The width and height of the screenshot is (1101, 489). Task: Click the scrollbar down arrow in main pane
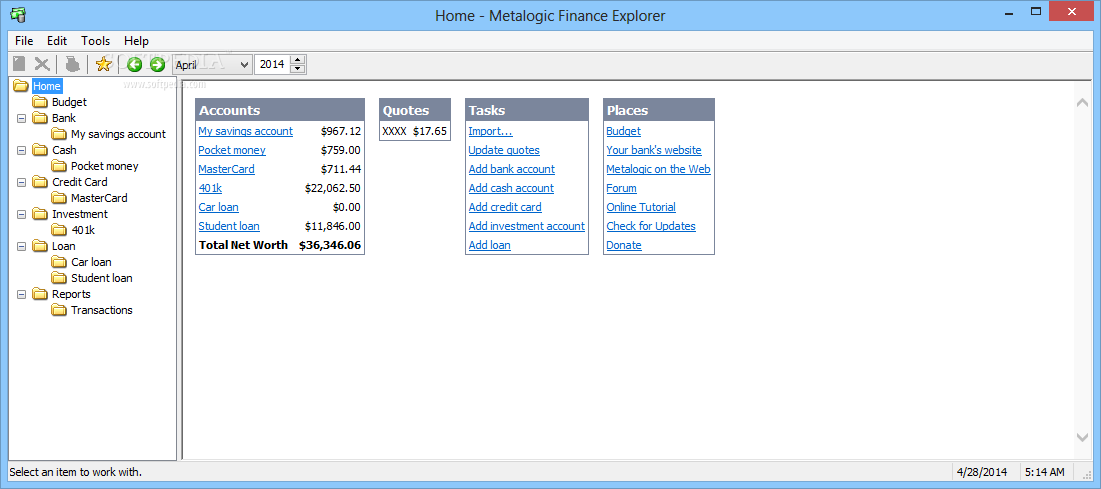[x=1082, y=437]
